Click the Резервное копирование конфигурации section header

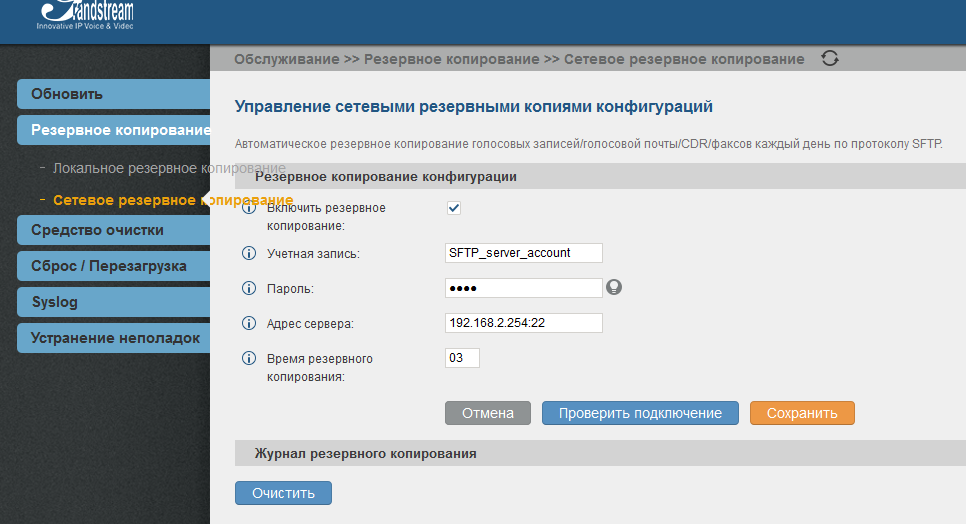(600, 177)
